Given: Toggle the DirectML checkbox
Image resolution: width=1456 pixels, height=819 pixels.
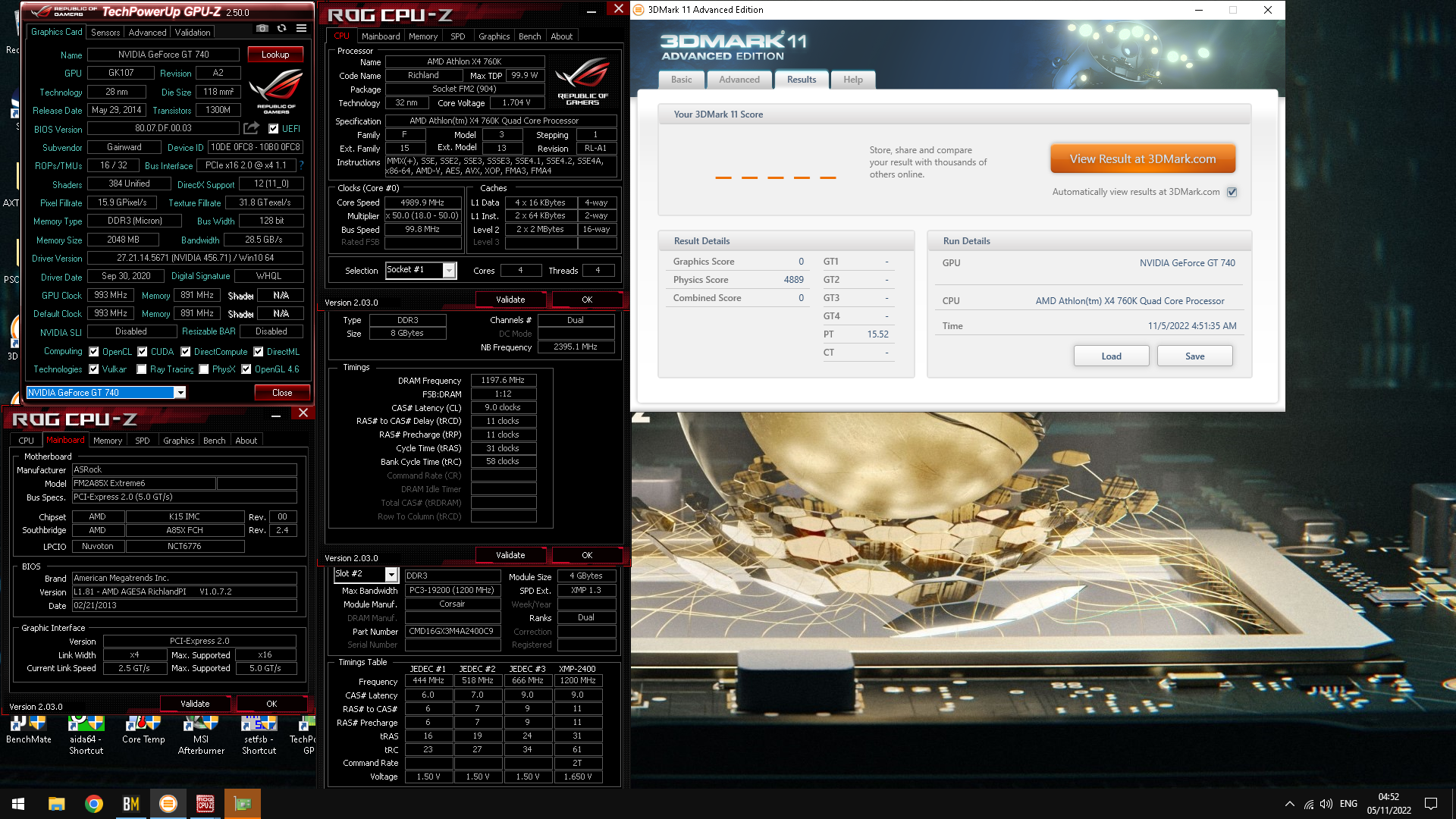Looking at the screenshot, I should [x=258, y=352].
